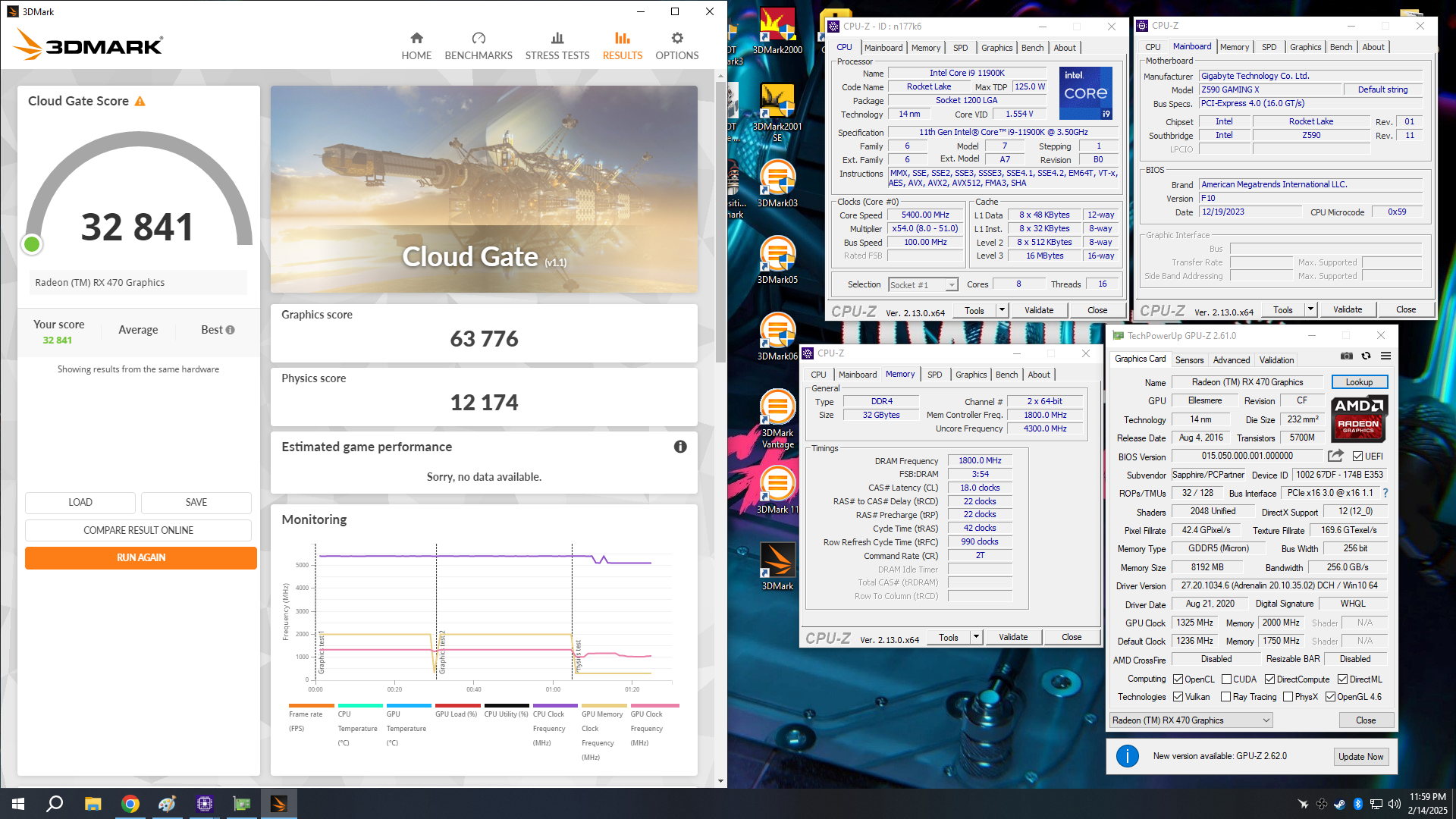This screenshot has width=1456, height=819.
Task: Open the 3DMark desktop shortcut
Action: (777, 566)
